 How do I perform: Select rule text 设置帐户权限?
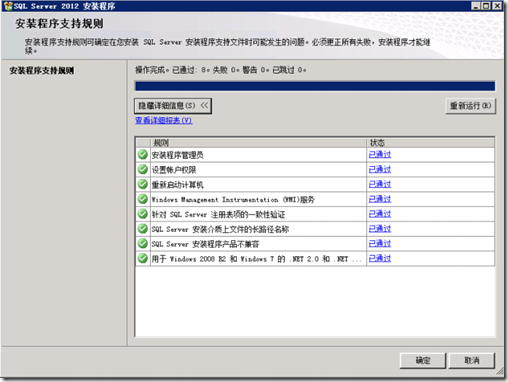pyautogui.click(x=174, y=170)
